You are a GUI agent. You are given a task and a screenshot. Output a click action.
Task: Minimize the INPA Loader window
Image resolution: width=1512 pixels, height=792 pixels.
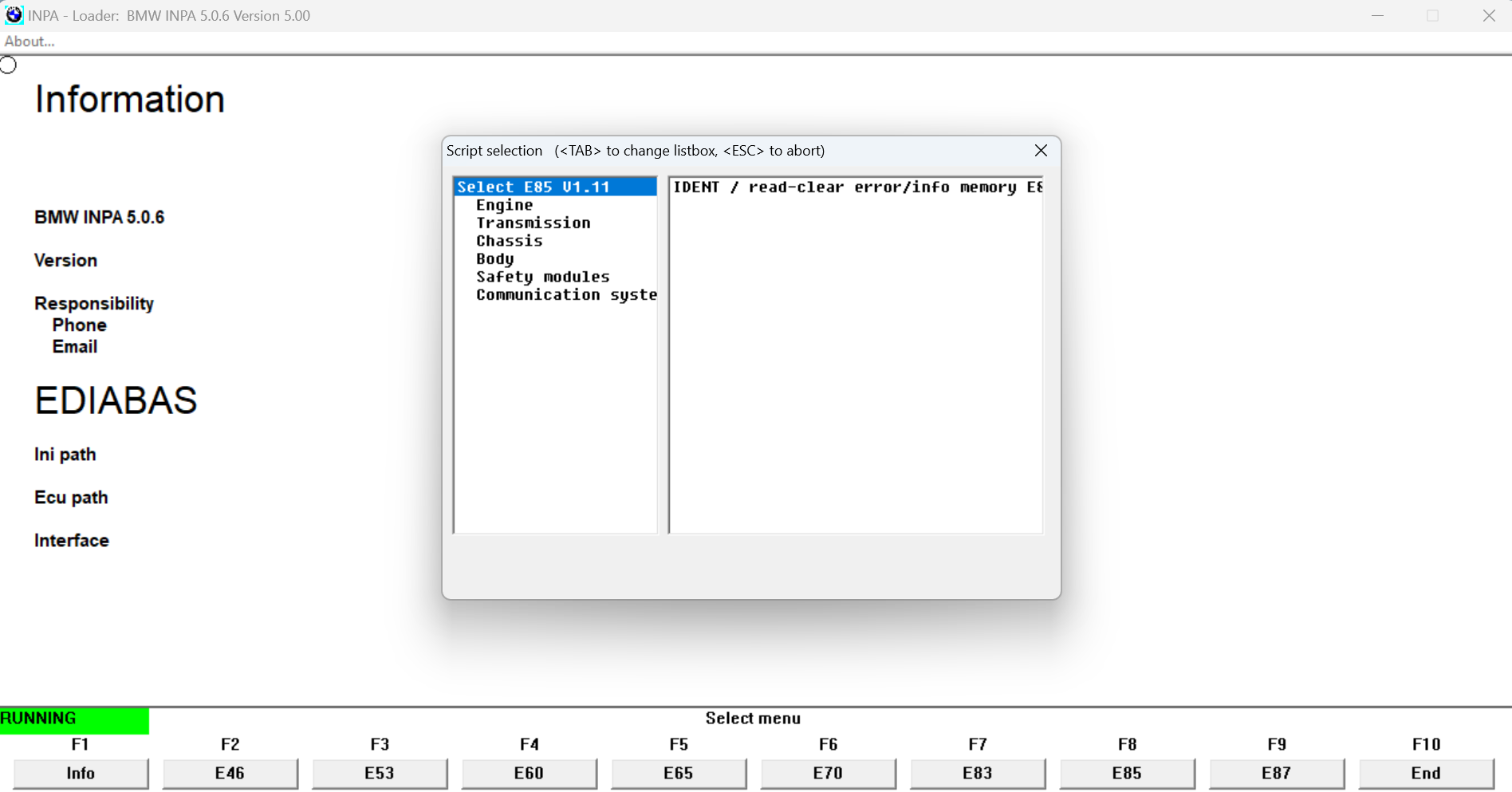click(x=1377, y=16)
